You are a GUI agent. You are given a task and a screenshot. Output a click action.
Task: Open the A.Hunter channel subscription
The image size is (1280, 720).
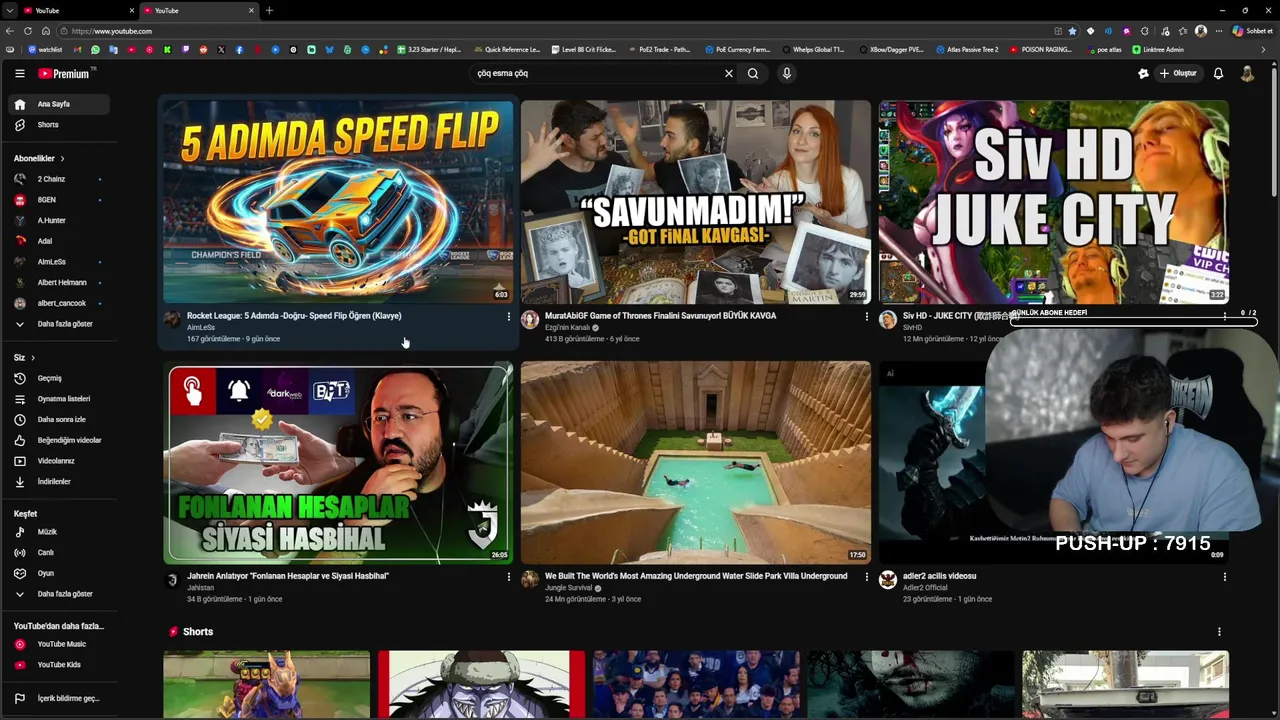point(59,220)
